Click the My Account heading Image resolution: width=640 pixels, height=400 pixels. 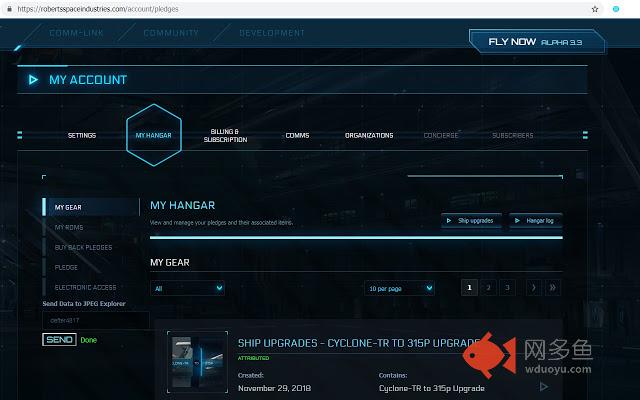[x=88, y=80]
